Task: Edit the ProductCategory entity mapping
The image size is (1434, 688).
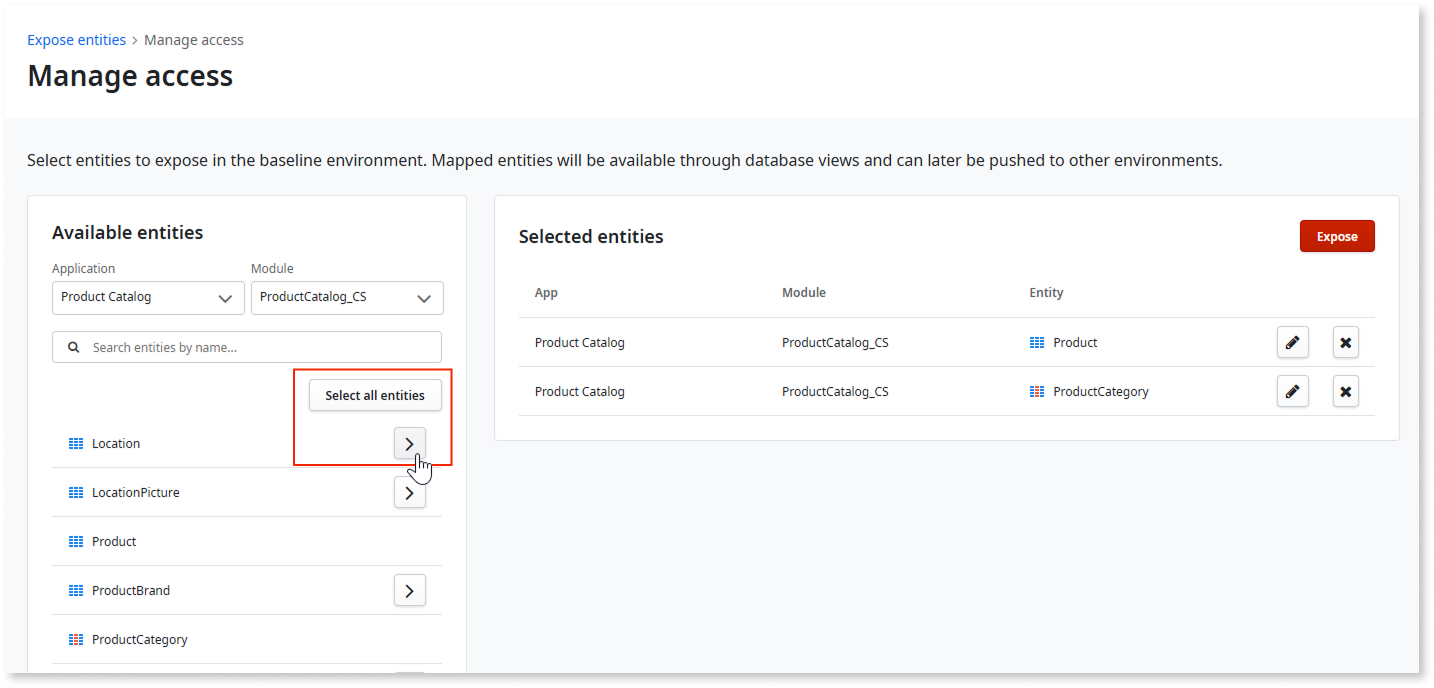Action: click(1292, 391)
